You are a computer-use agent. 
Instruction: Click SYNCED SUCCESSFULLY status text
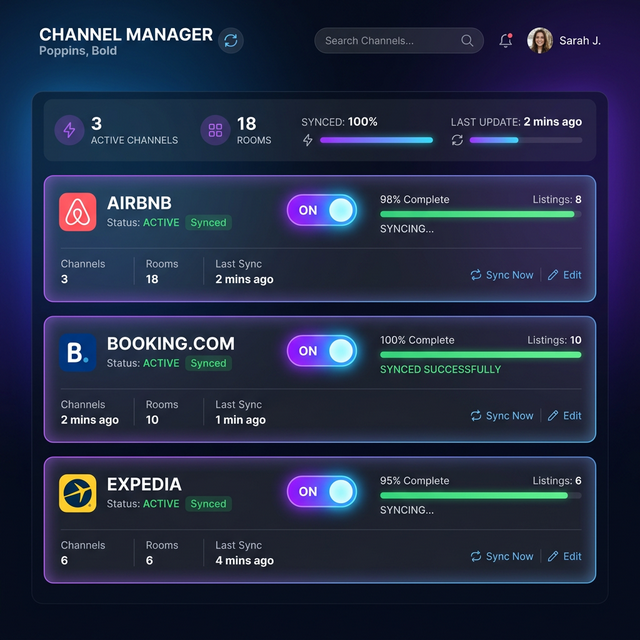pos(440,369)
